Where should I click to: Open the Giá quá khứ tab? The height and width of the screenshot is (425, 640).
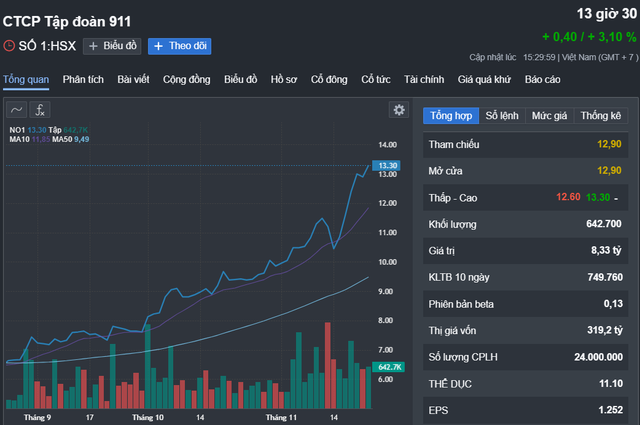tap(485, 79)
